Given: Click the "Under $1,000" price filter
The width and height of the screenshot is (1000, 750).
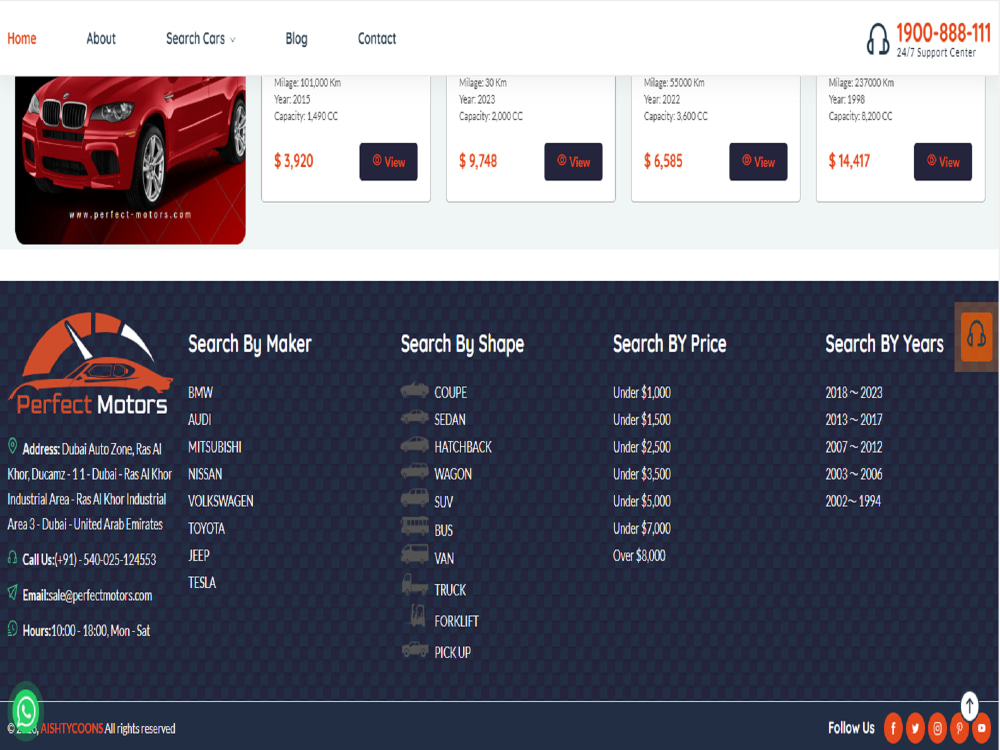Looking at the screenshot, I should (x=641, y=392).
